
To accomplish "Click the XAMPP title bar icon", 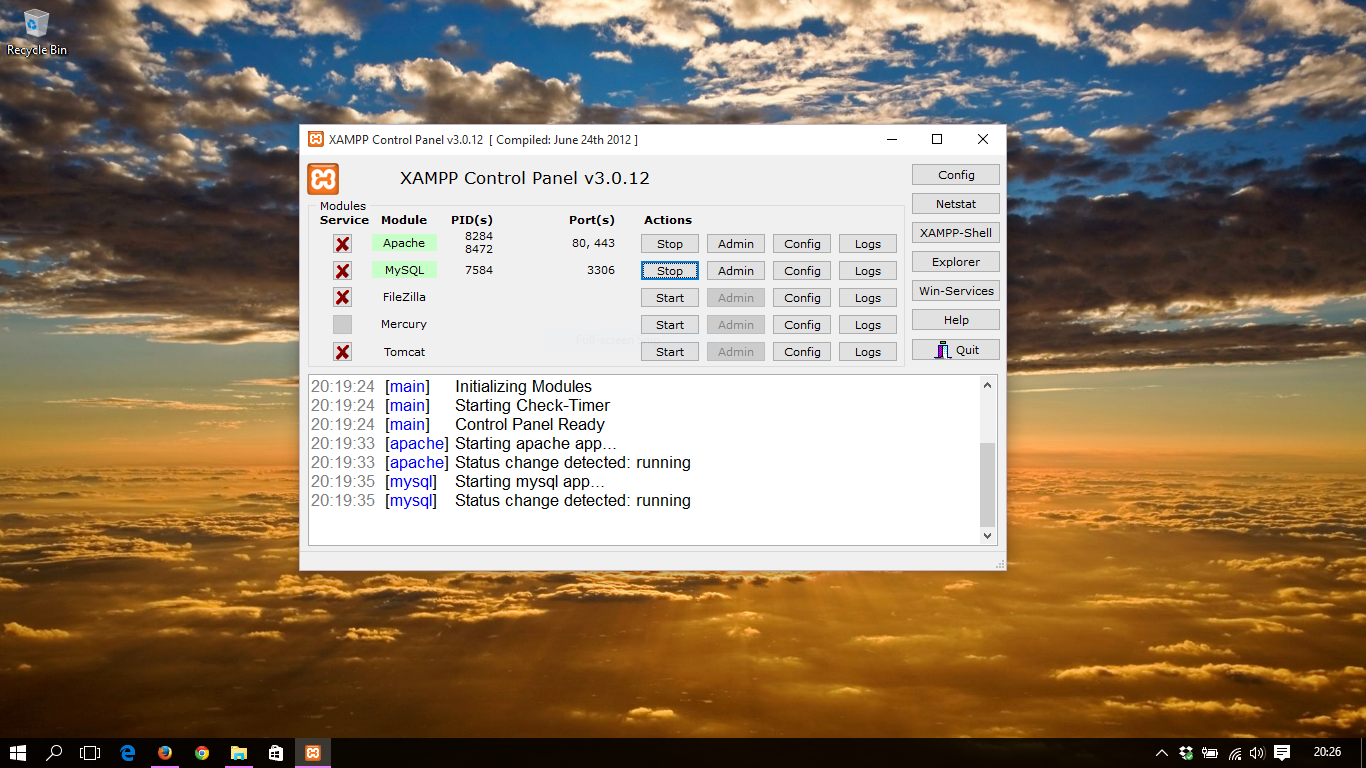I will coord(316,139).
